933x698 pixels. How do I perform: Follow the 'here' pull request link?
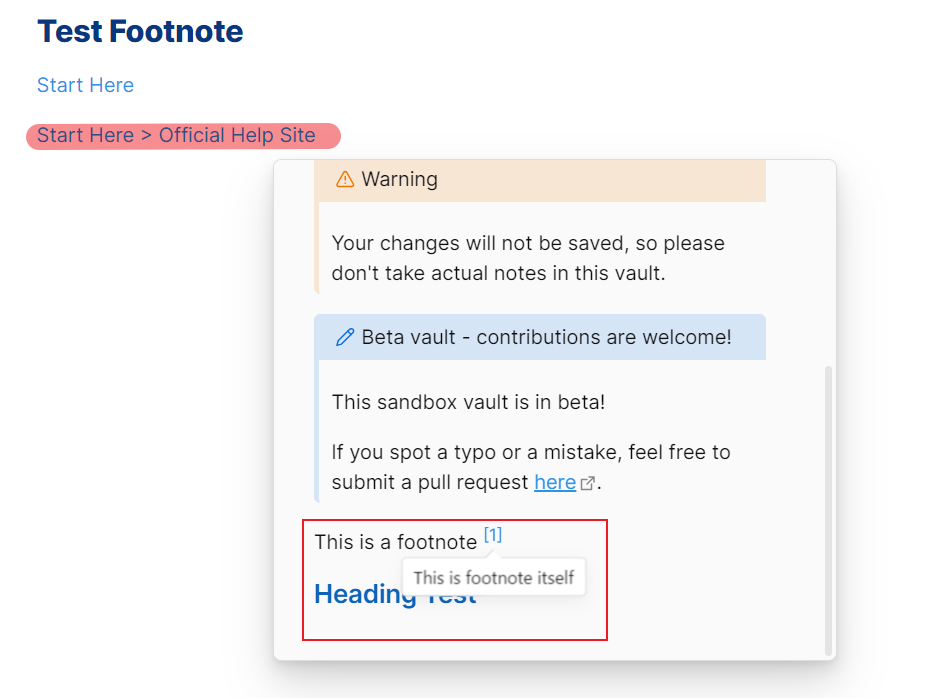[555, 482]
